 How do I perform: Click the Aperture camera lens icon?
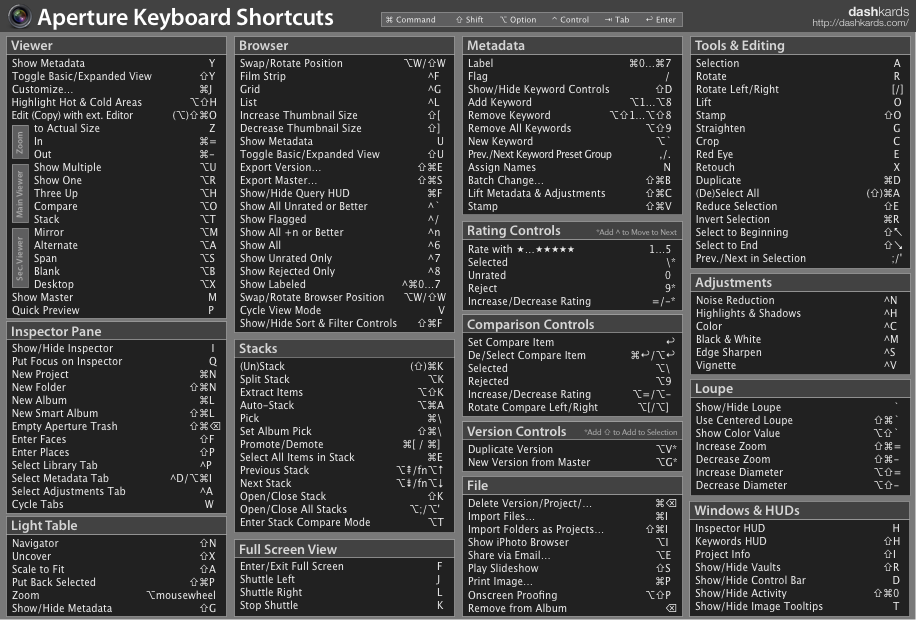point(20,17)
